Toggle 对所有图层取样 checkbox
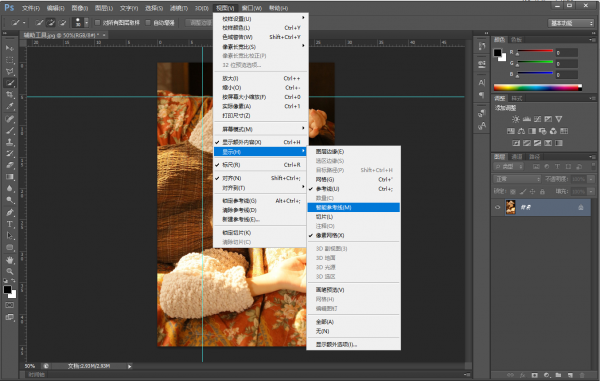 click(97, 23)
